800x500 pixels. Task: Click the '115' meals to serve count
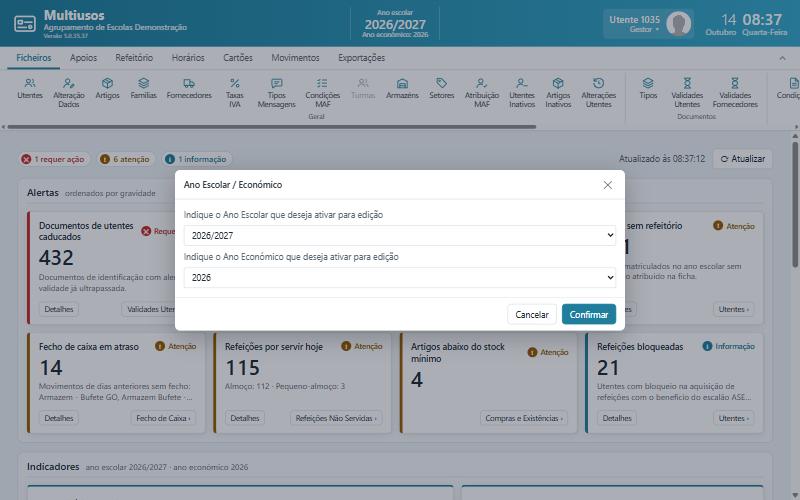(x=242, y=368)
